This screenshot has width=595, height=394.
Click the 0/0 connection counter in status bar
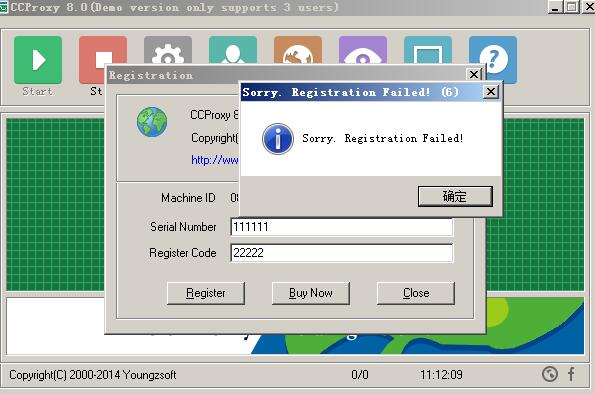click(360, 375)
